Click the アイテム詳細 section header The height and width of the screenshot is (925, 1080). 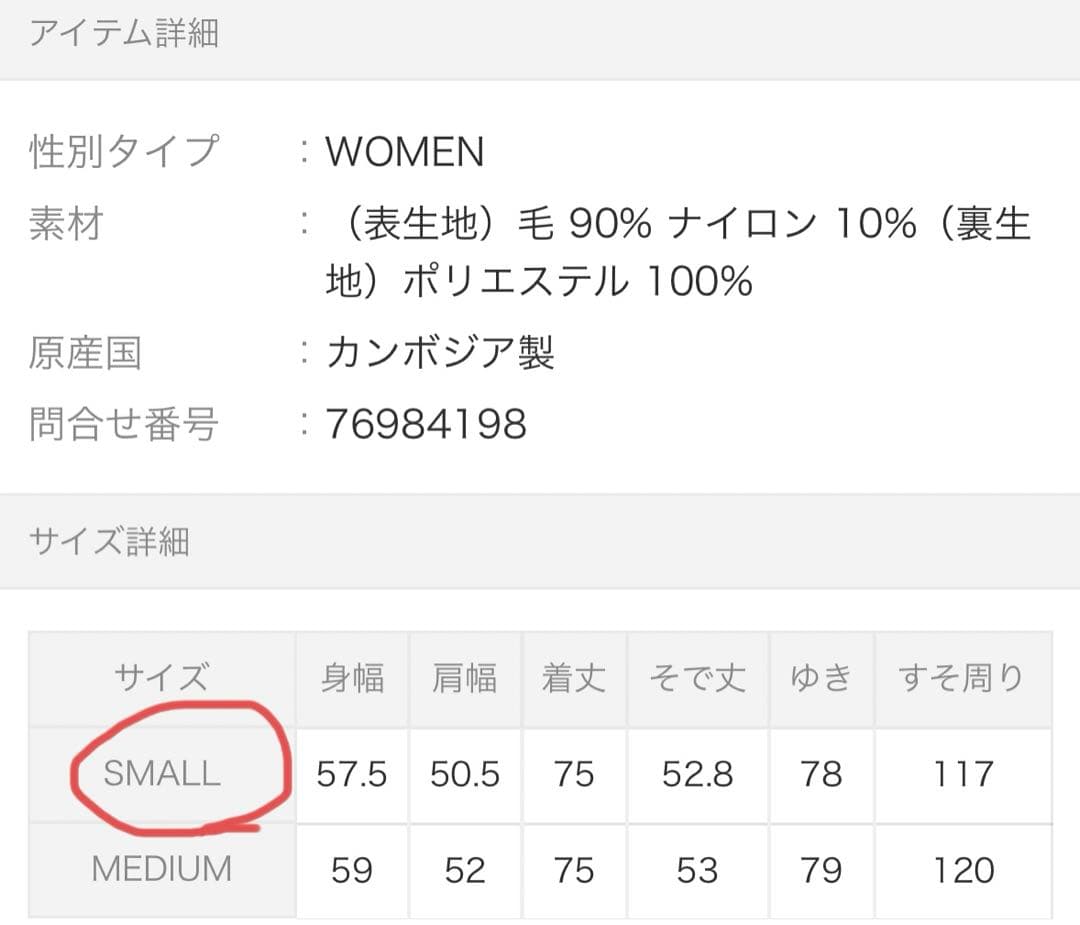pyautogui.click(x=124, y=35)
